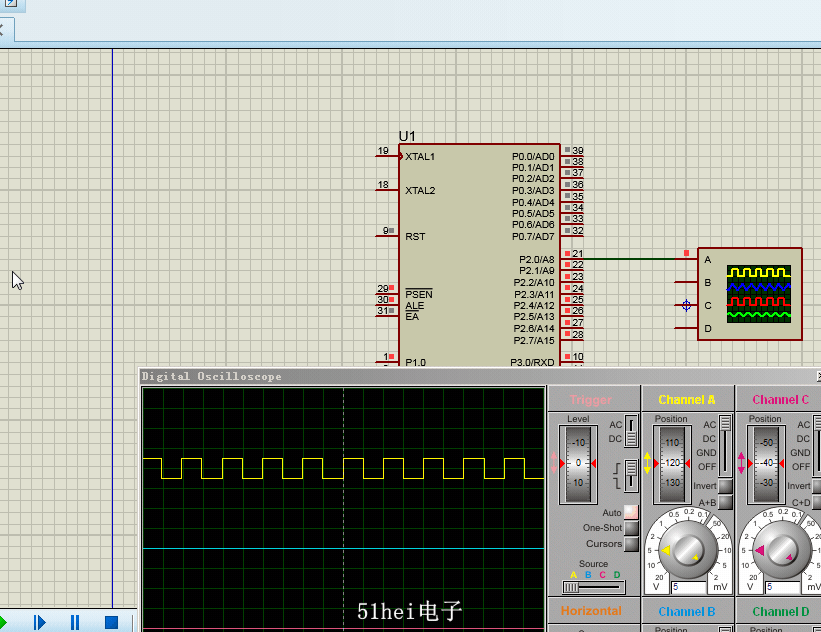
Task: Click the P1.0 pin label
Action: click(x=415, y=362)
